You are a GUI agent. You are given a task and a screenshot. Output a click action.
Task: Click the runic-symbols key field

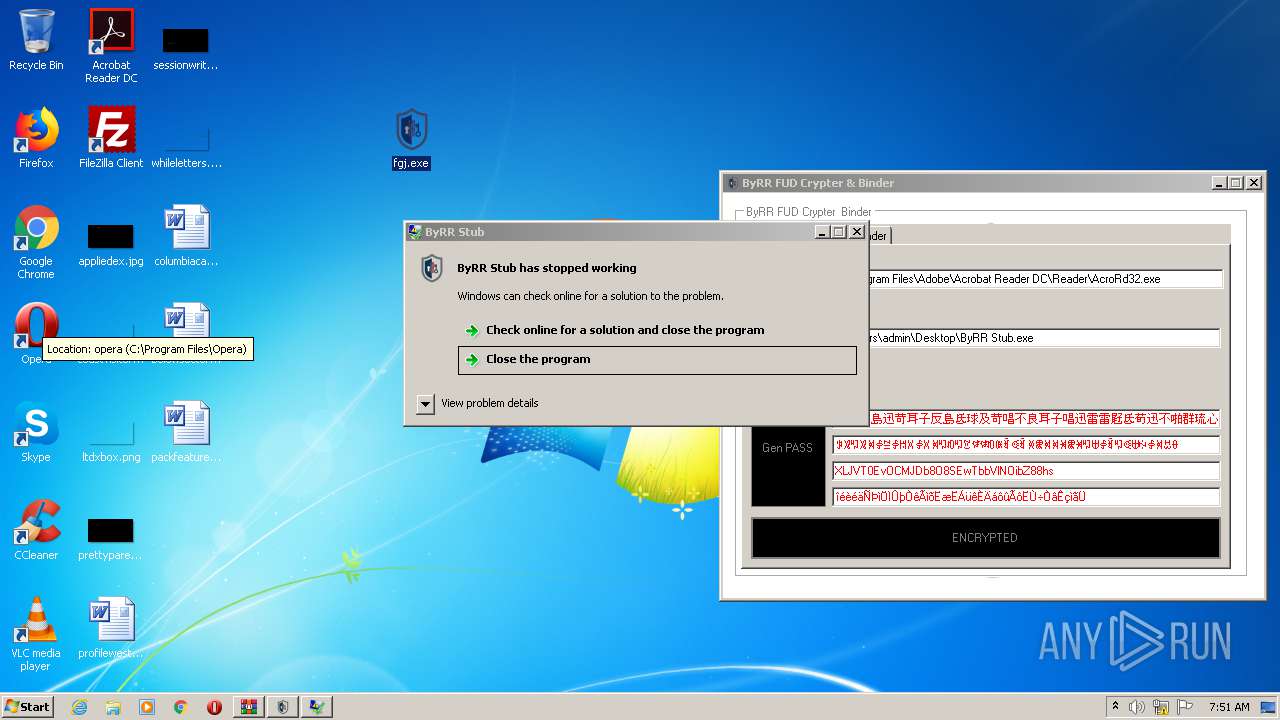[x=1026, y=445]
